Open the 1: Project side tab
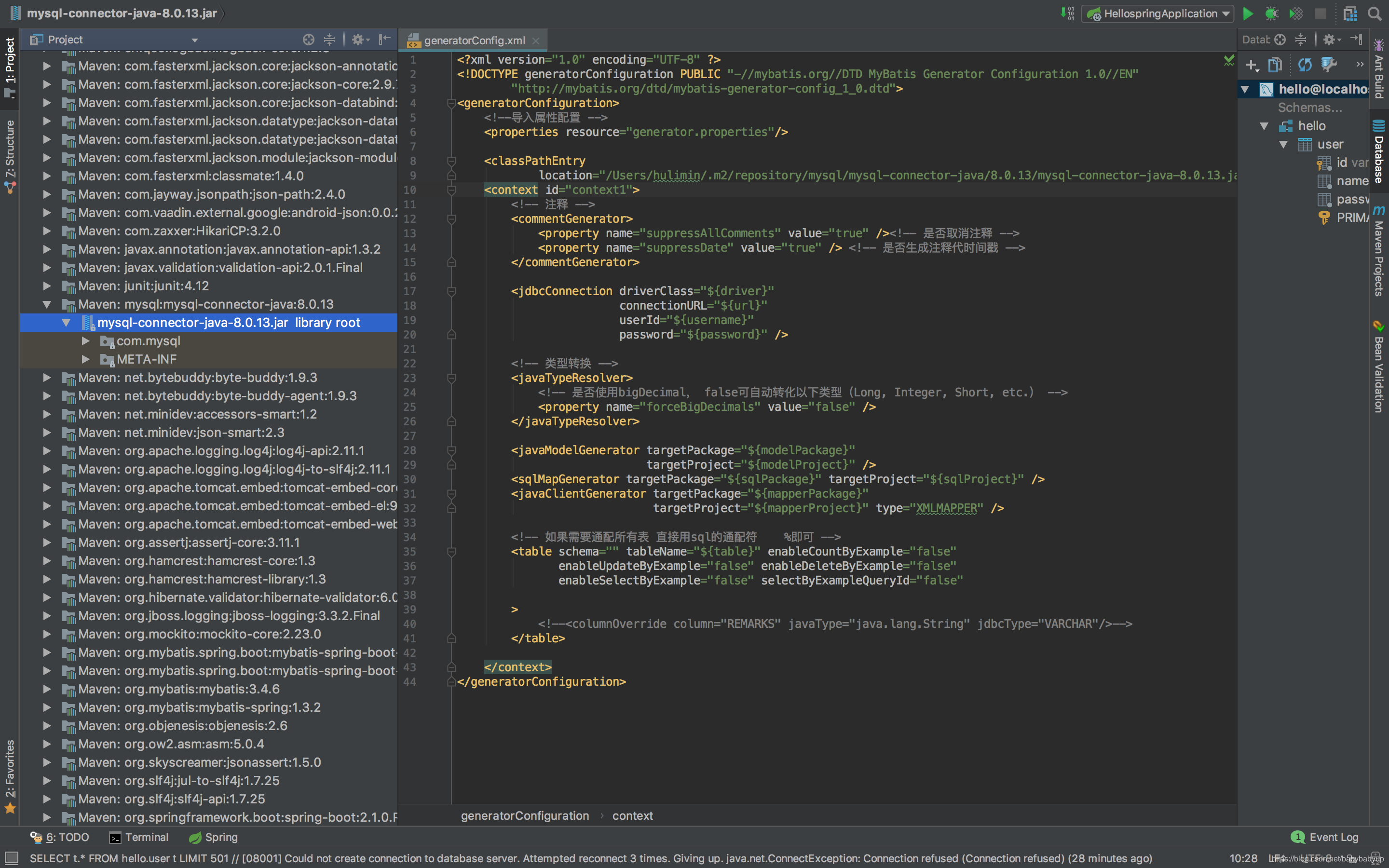 [x=10, y=68]
